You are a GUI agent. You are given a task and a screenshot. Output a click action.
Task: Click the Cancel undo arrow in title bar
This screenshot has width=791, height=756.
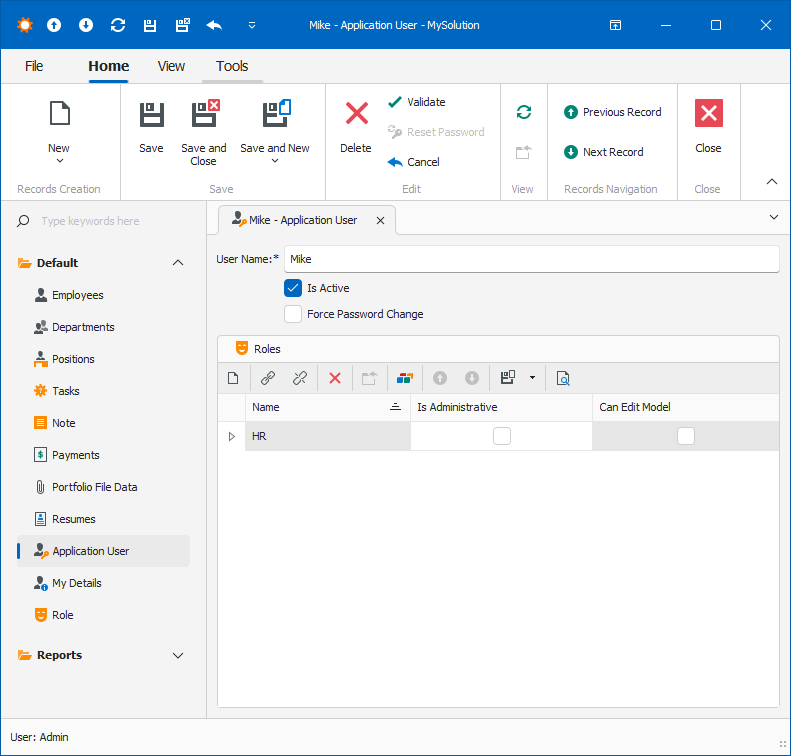[214, 25]
